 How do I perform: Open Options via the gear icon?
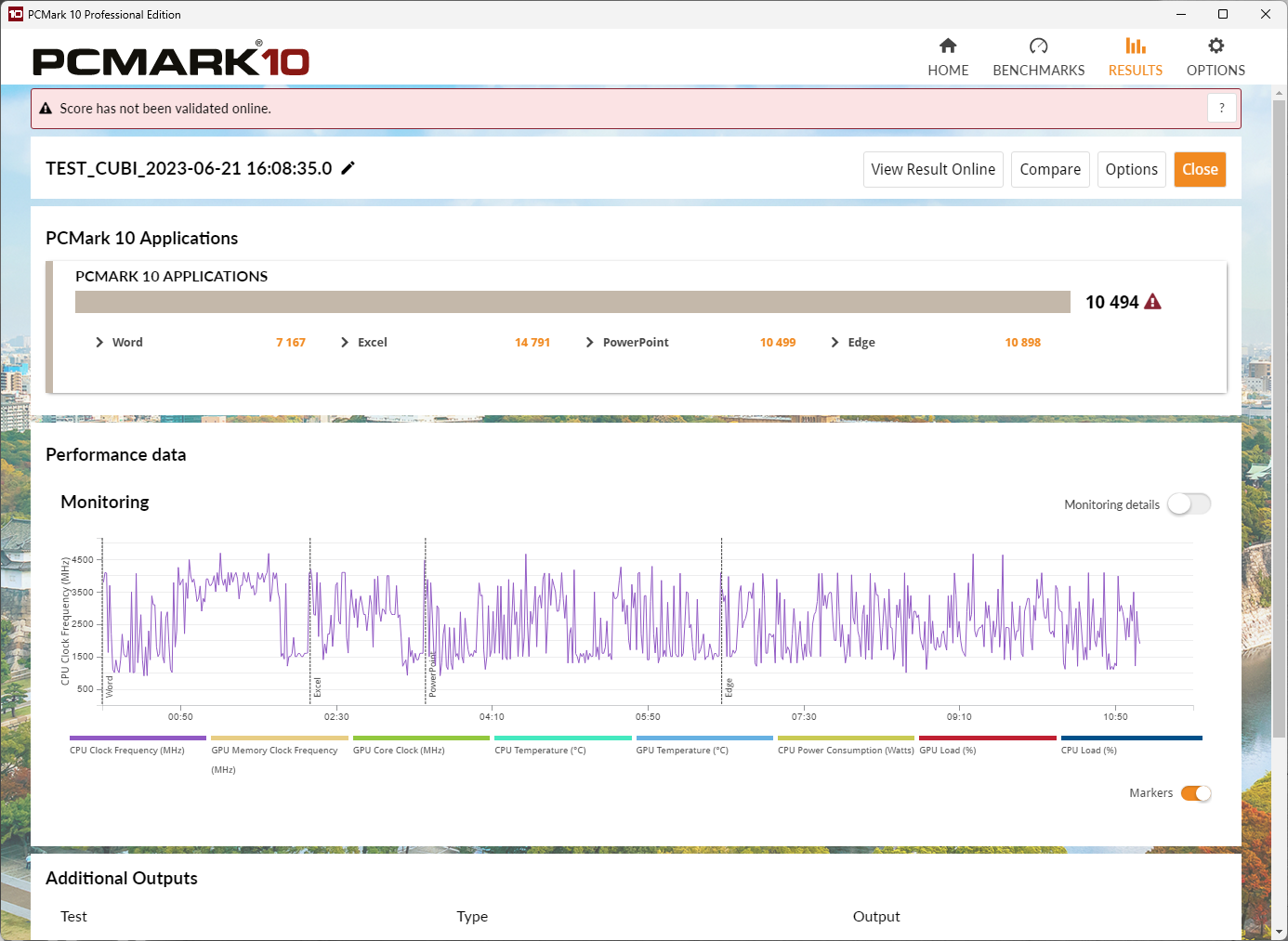click(x=1216, y=46)
